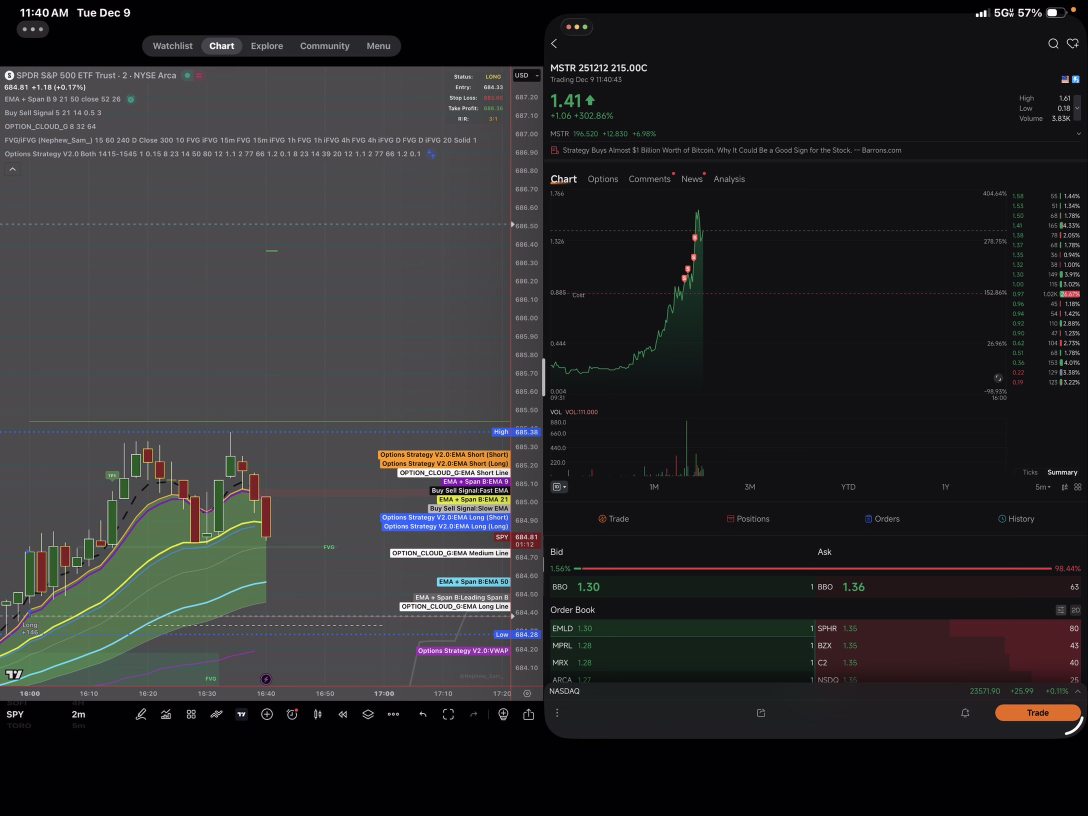The image size is (1088, 816).
Task: Toggle fullscreen mode icon in TradingView
Action: (x=448, y=714)
